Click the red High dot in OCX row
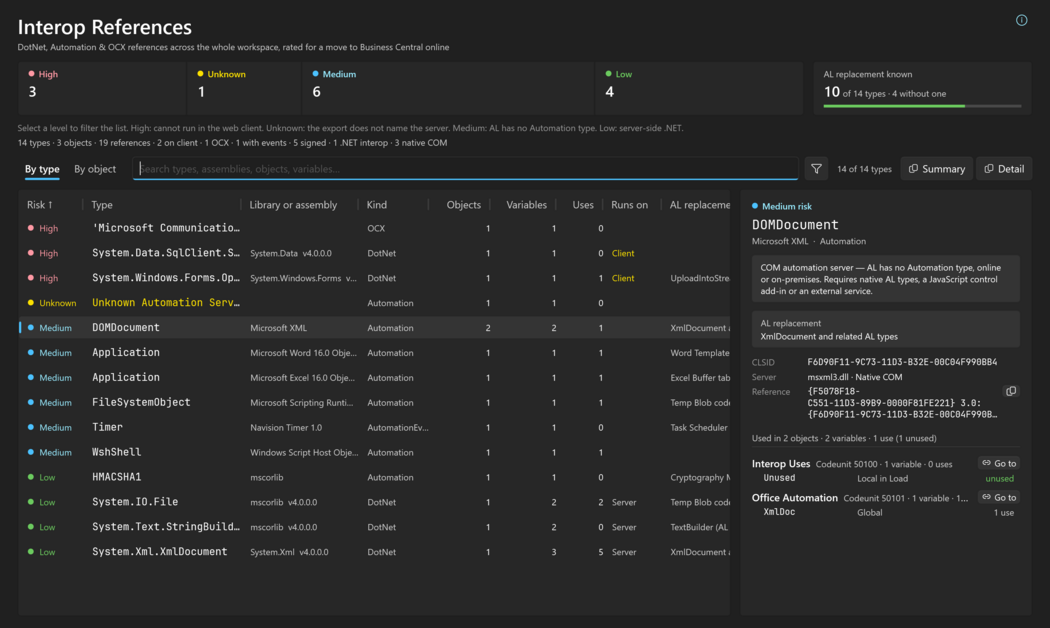 click(x=31, y=228)
